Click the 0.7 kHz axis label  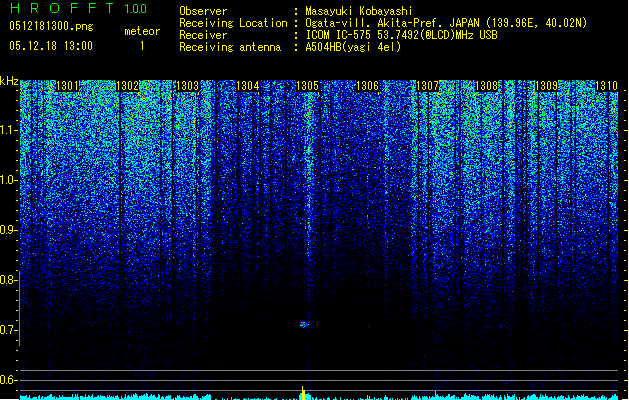[9, 330]
